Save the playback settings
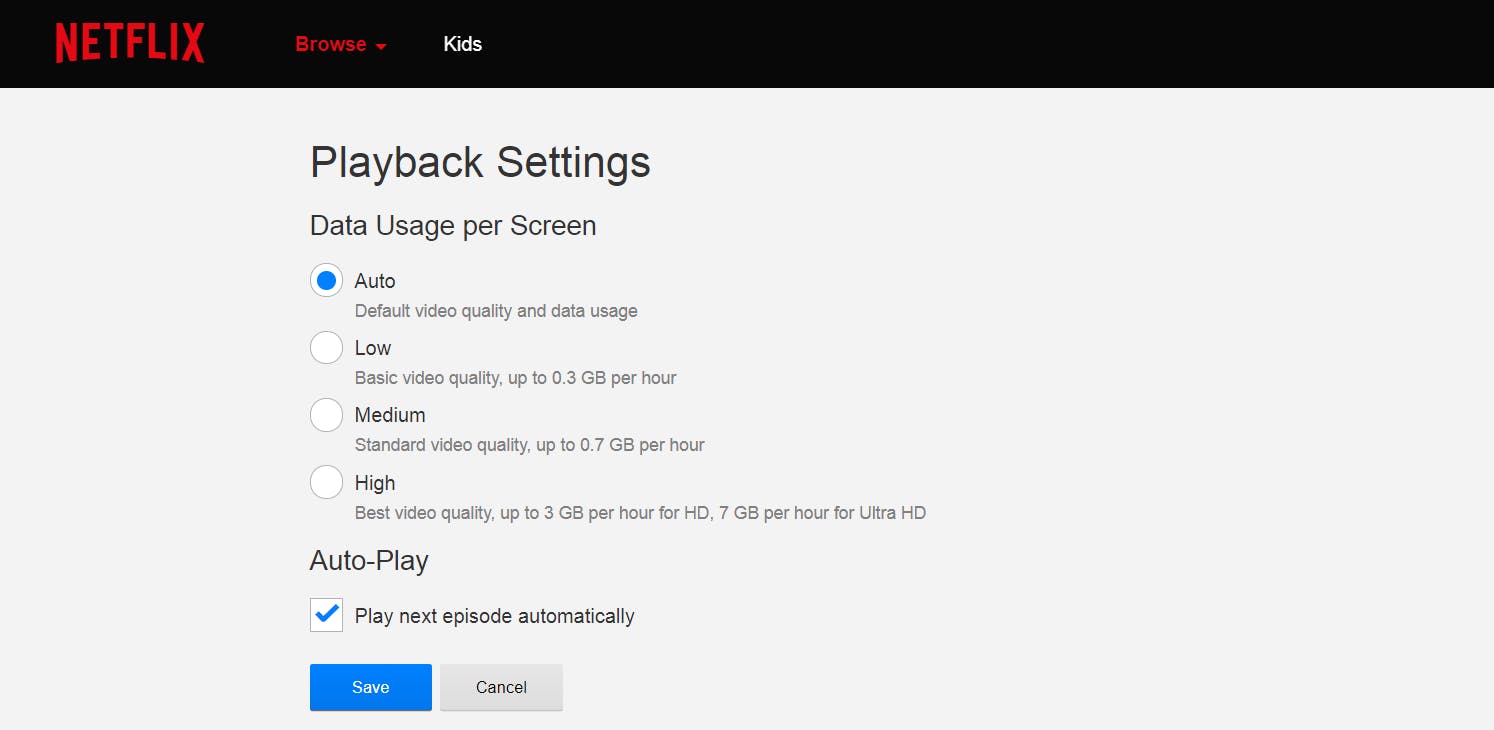Viewport: 1494px width, 730px height. click(x=371, y=687)
